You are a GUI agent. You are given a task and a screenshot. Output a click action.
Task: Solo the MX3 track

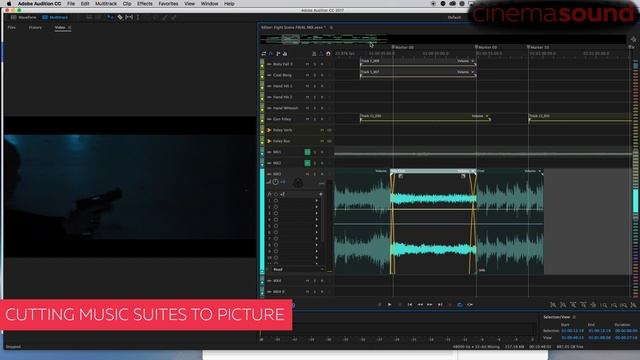coord(315,174)
